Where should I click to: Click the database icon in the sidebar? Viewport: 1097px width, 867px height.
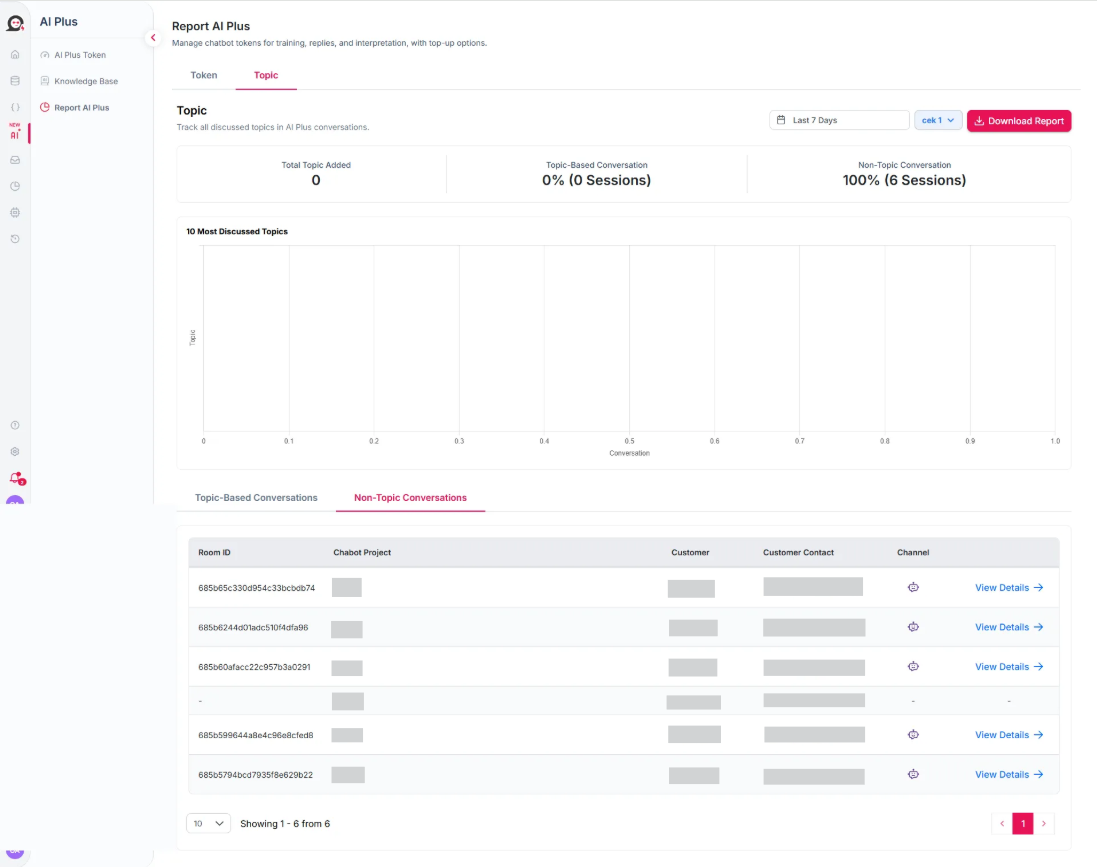click(x=15, y=80)
